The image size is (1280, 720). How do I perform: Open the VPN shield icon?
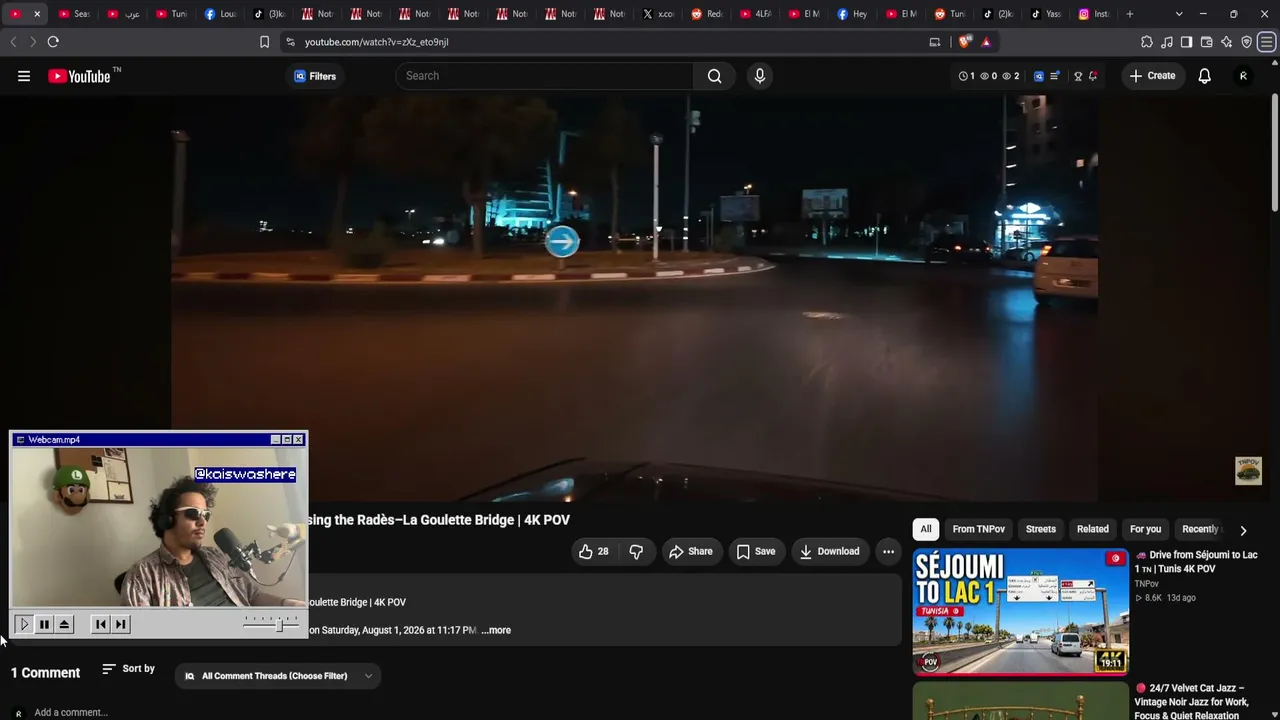[1246, 42]
